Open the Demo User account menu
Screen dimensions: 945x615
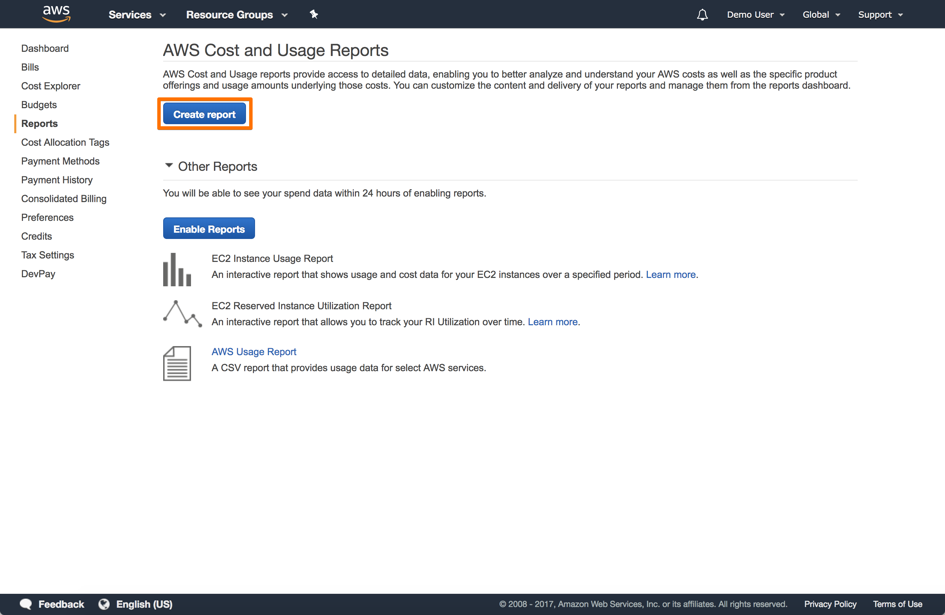(x=755, y=15)
